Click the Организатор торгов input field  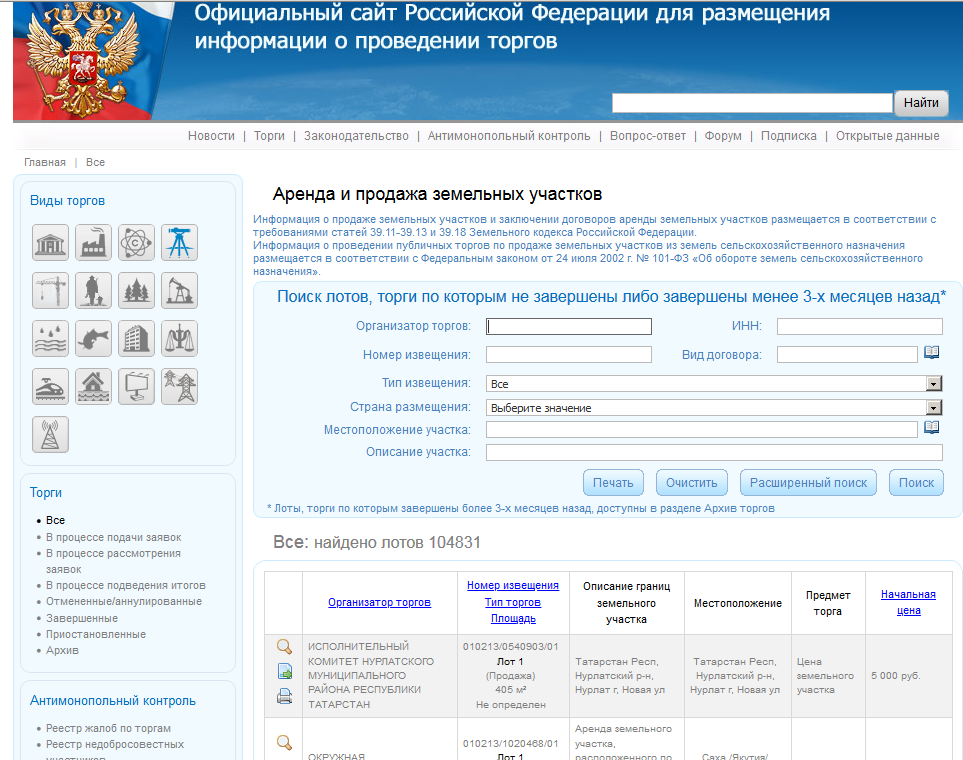568,326
